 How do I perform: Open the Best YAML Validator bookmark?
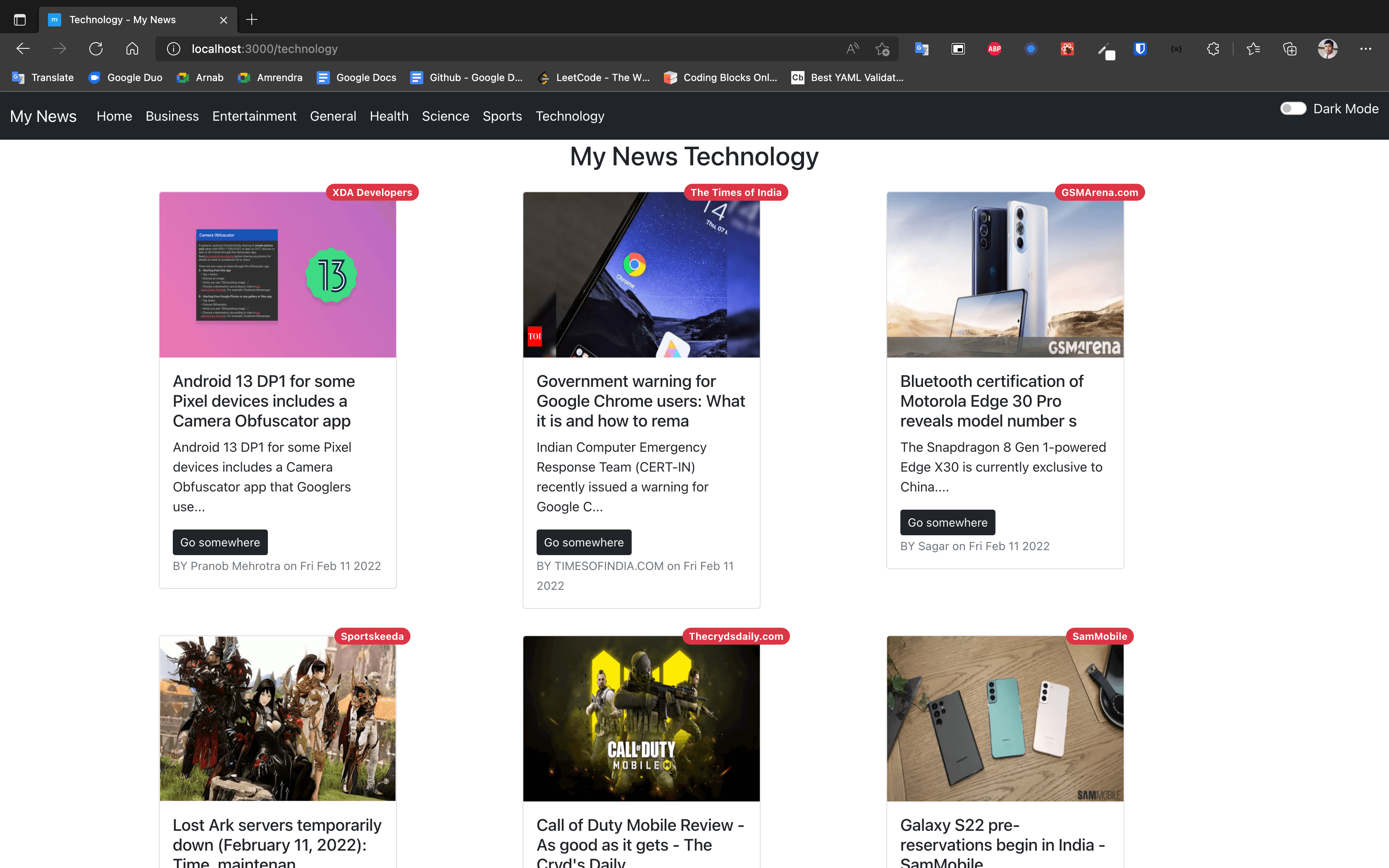(847, 78)
